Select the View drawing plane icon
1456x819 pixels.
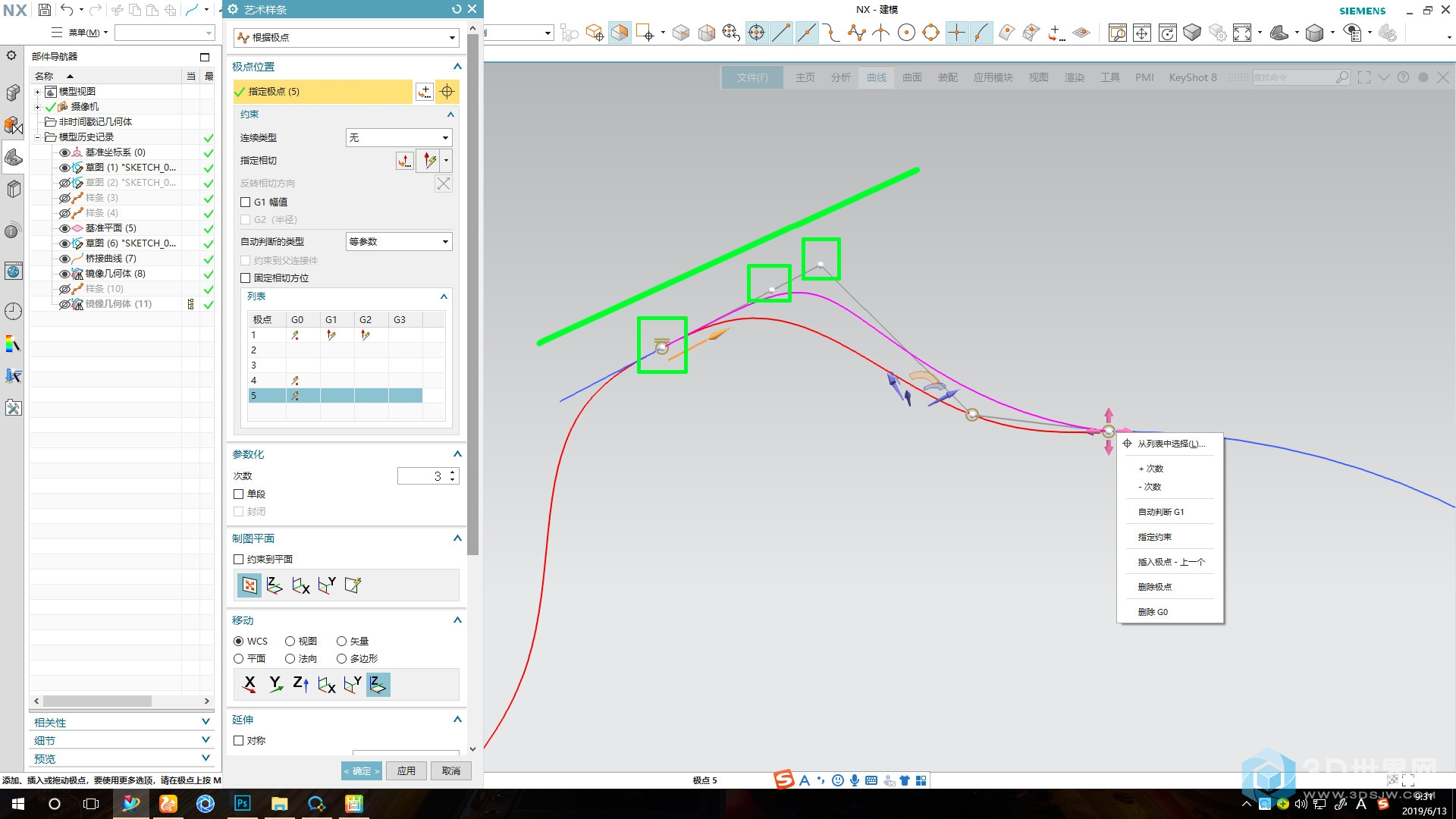249,585
